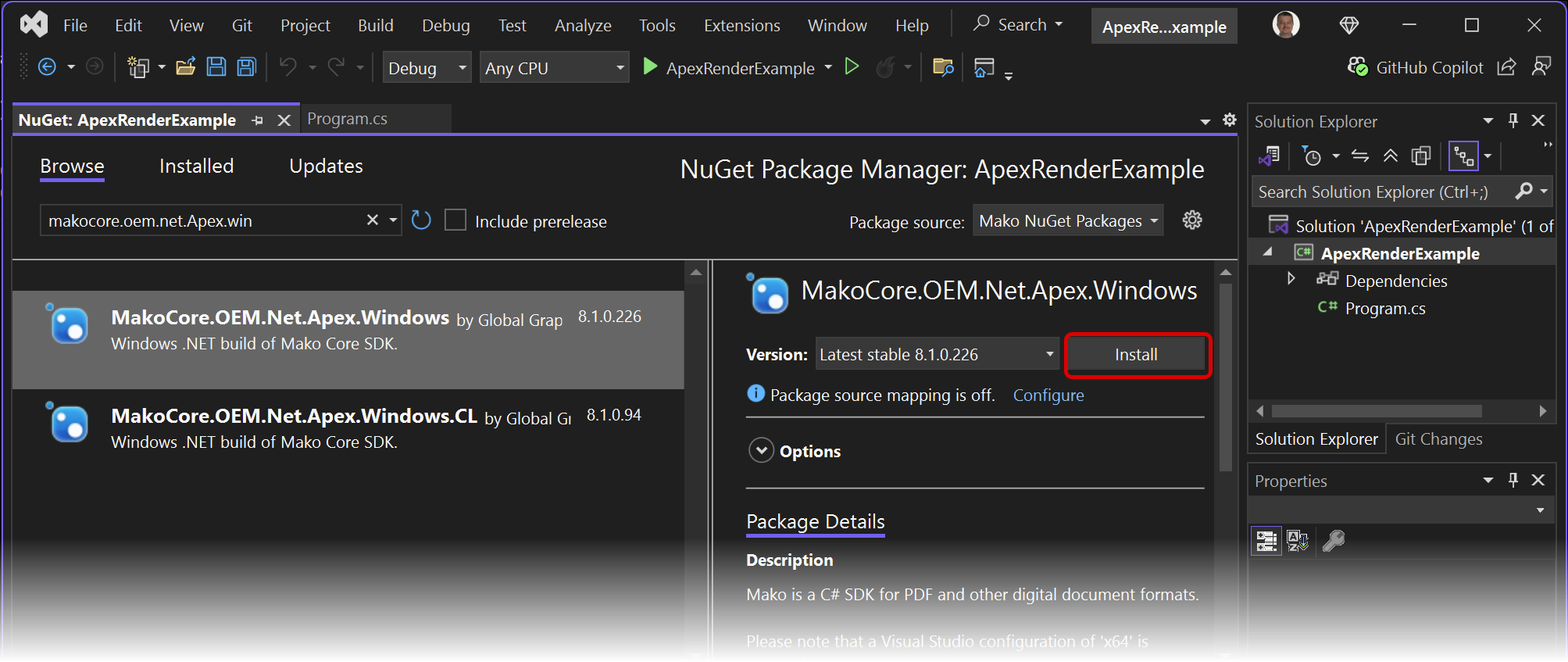Open the Version selection dropdown
Viewport: 1568px width, 662px height.
point(937,355)
